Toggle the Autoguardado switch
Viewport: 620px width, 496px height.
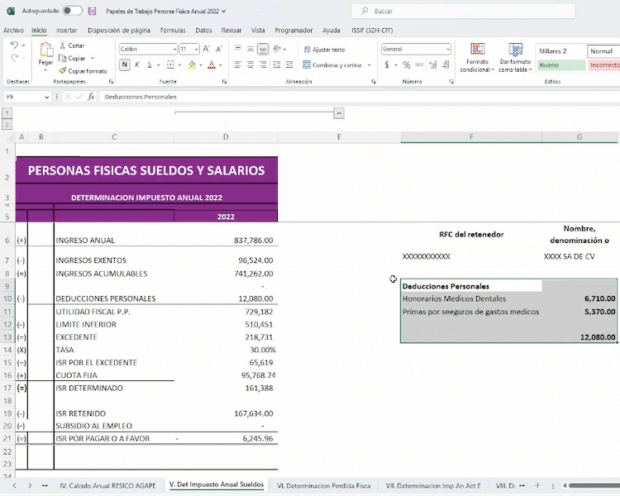(x=72, y=11)
